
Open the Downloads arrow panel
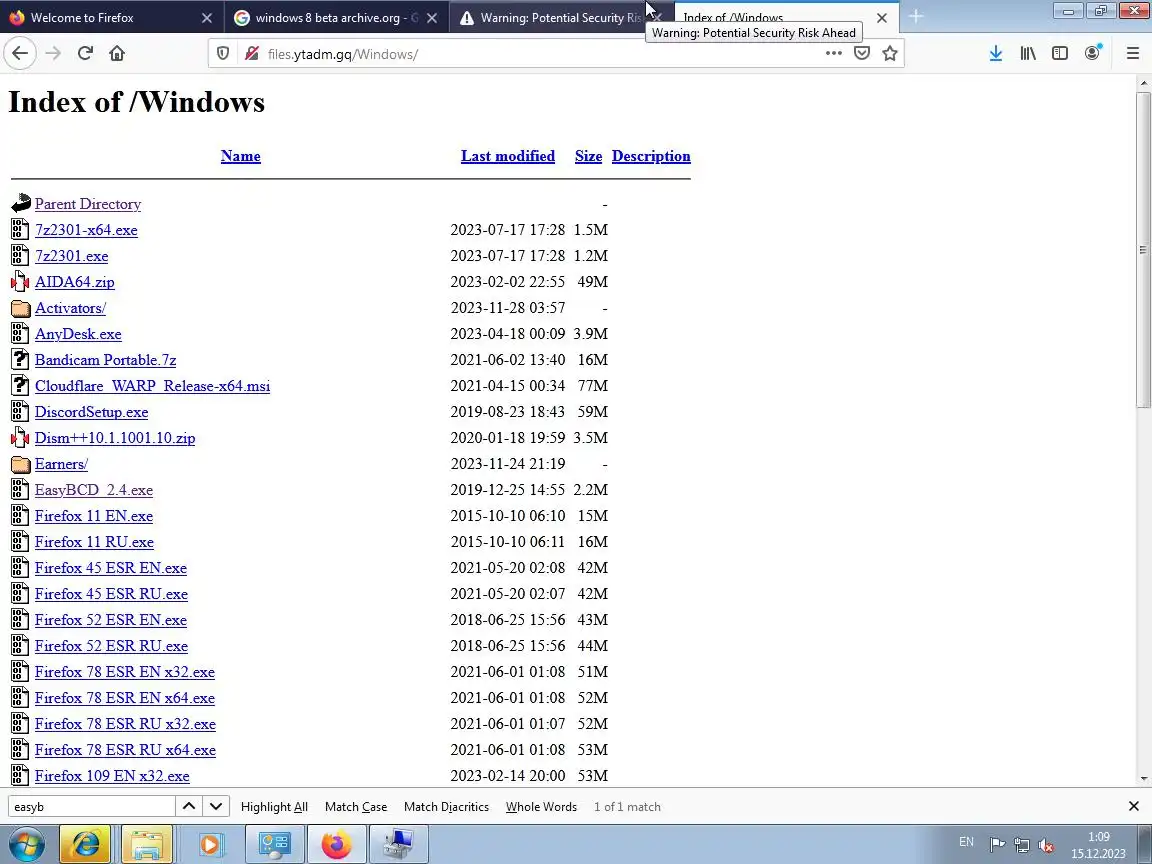(996, 54)
